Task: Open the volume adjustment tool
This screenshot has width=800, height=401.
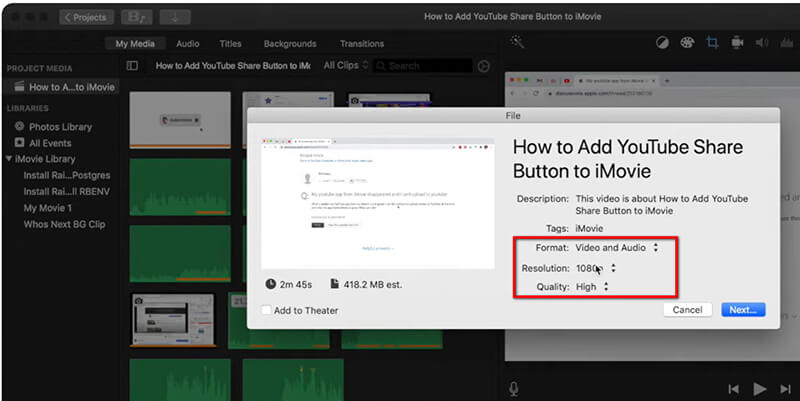Action: (x=762, y=43)
